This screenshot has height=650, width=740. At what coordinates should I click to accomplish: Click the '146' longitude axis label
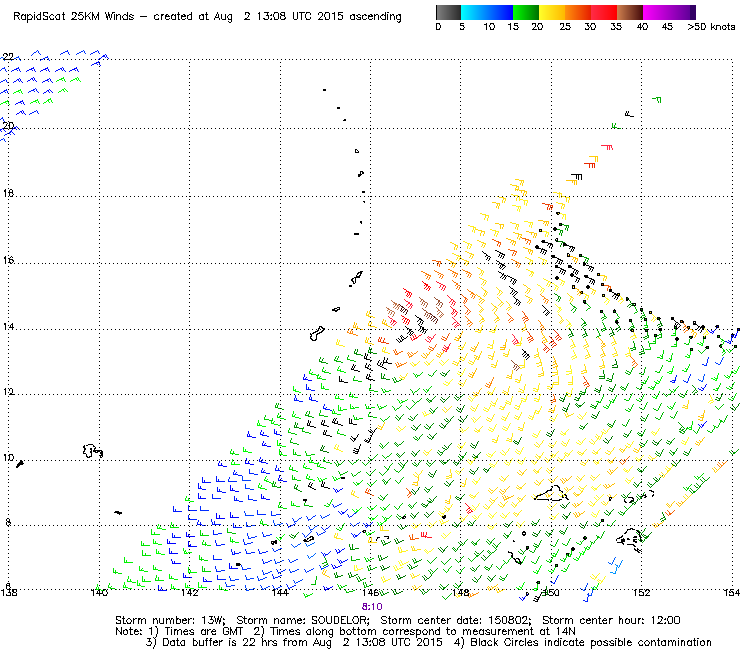point(370,592)
